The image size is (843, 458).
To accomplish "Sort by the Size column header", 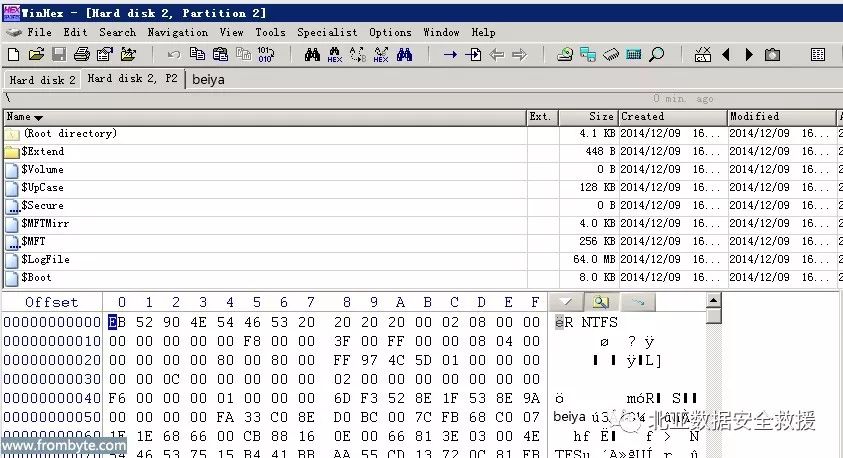I will pyautogui.click(x=589, y=117).
